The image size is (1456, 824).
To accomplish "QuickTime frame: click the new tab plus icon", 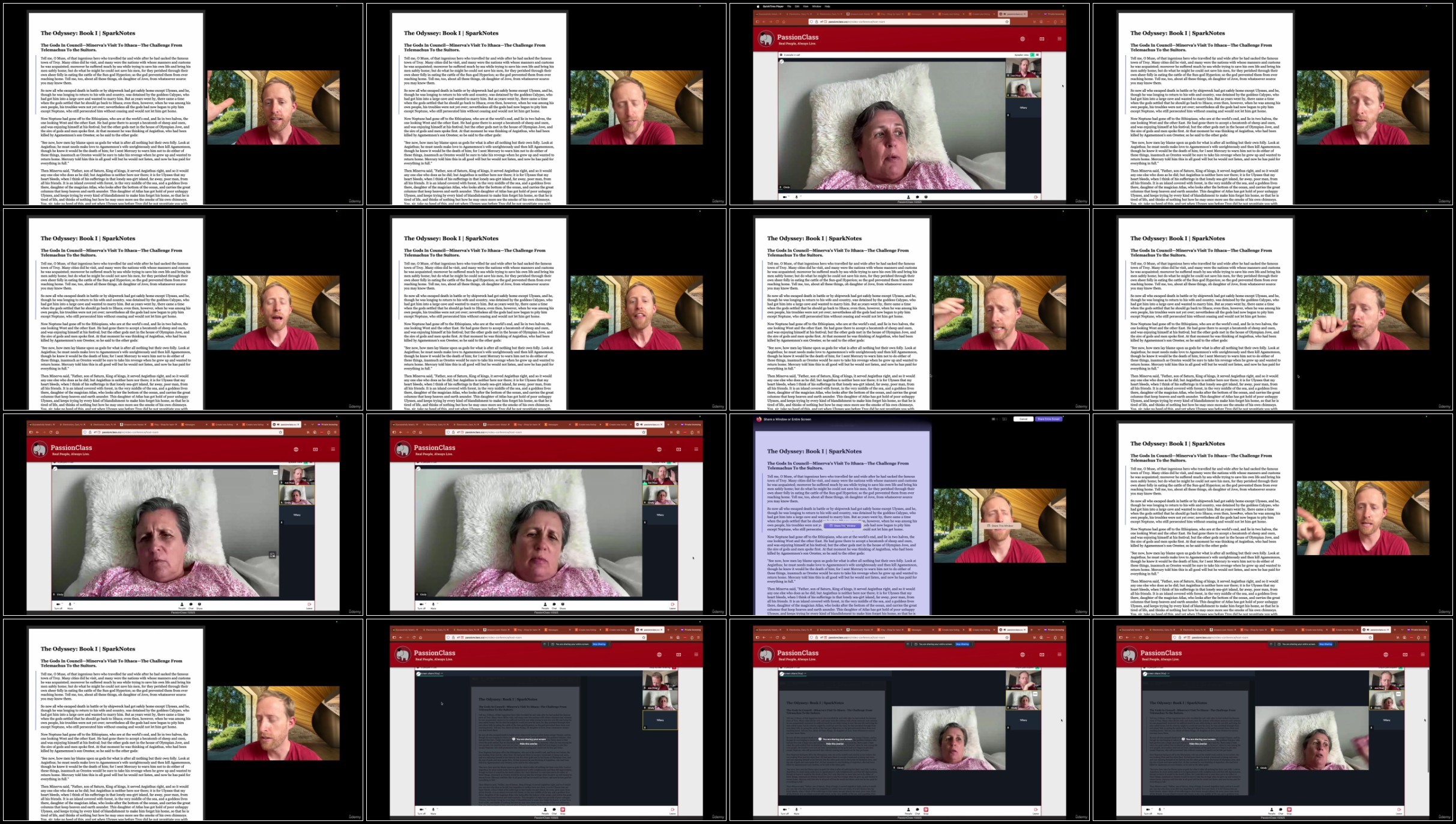I will 1032,13.
